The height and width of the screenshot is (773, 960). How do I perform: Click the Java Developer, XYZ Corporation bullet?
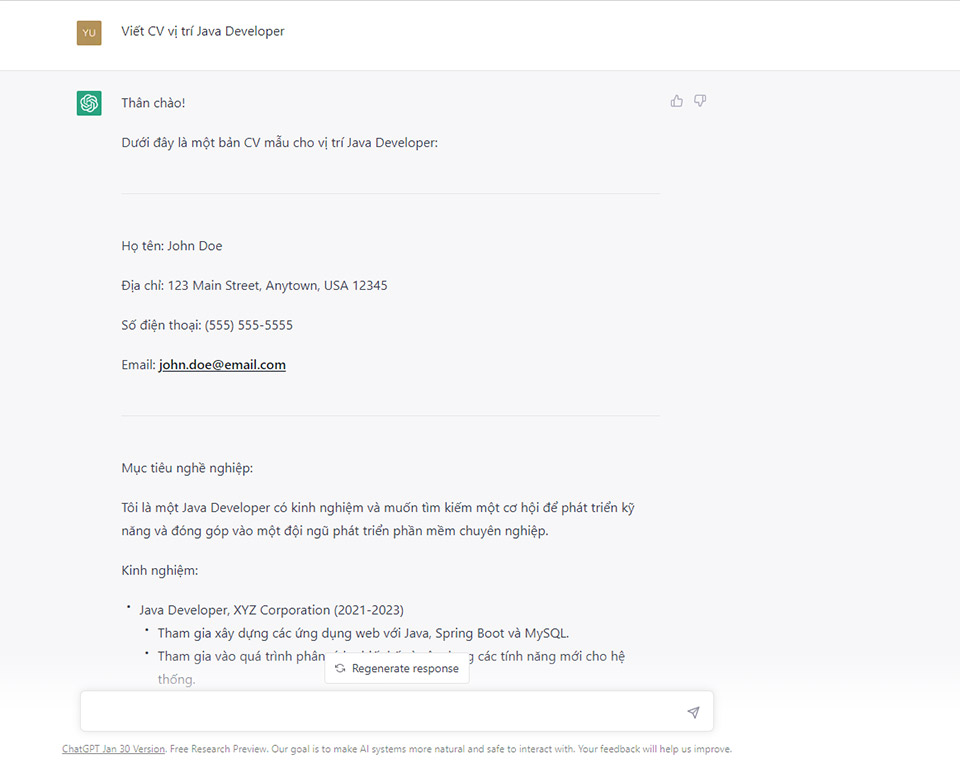[x=271, y=610]
